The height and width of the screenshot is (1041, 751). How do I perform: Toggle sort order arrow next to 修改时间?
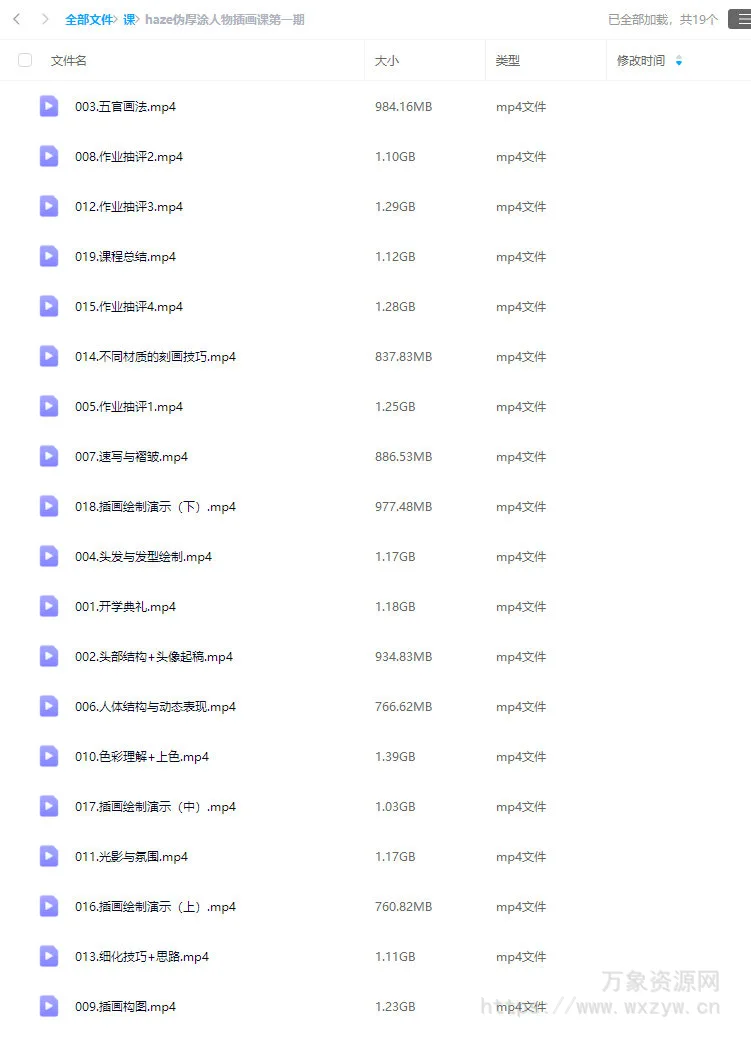pyautogui.click(x=679, y=60)
